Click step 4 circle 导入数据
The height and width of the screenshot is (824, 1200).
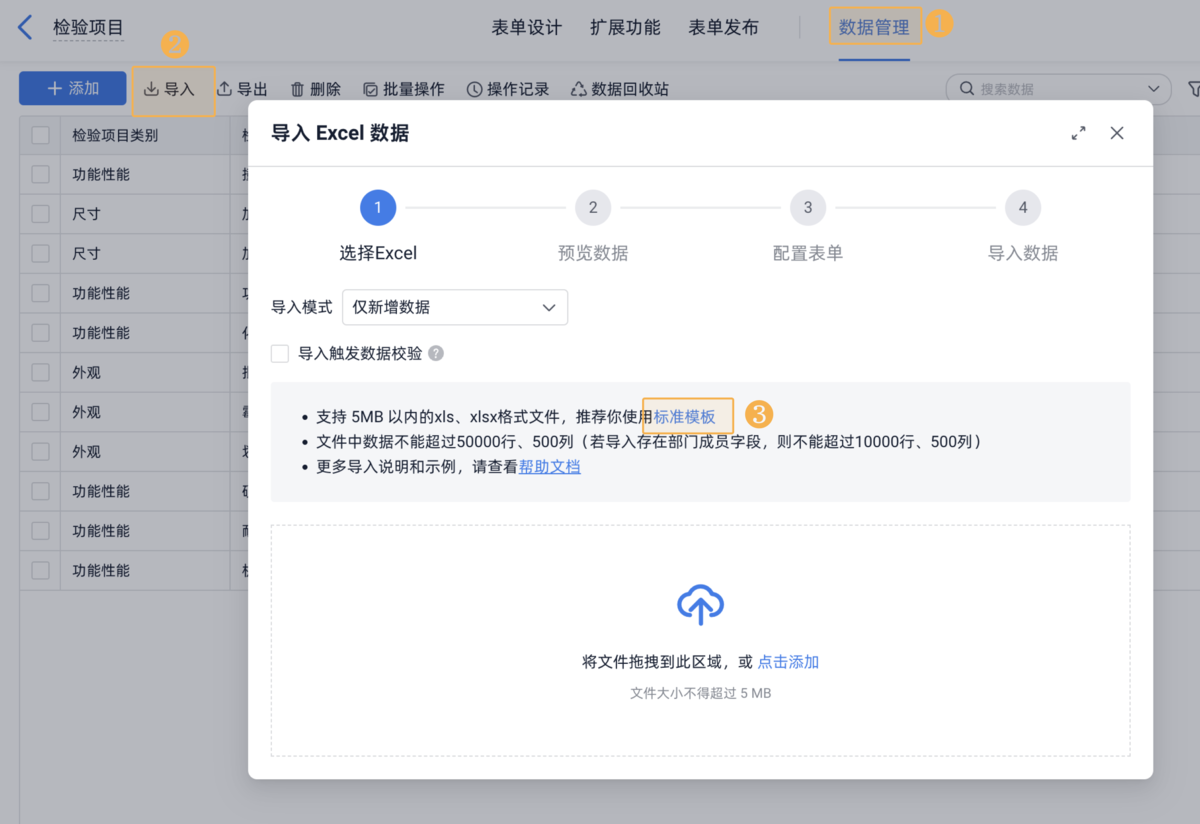1023,207
